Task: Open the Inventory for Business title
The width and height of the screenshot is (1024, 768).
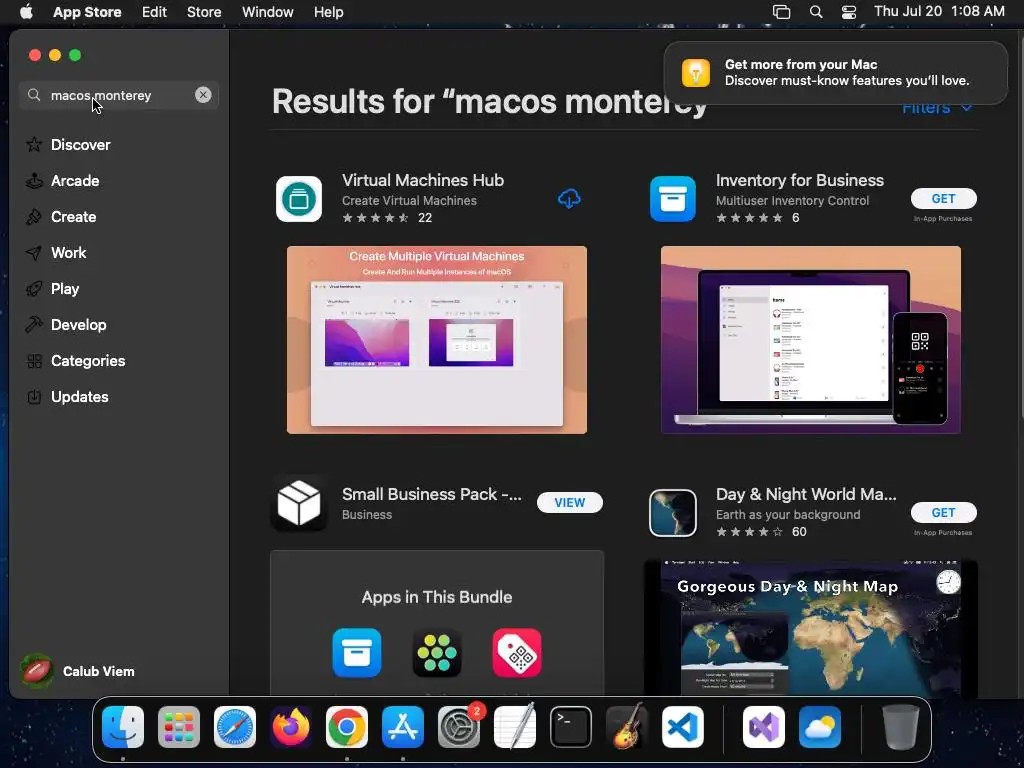Action: [x=799, y=180]
